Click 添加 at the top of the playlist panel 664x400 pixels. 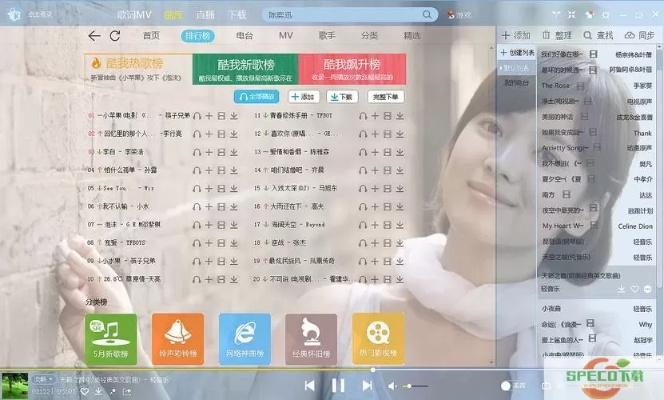pos(516,35)
